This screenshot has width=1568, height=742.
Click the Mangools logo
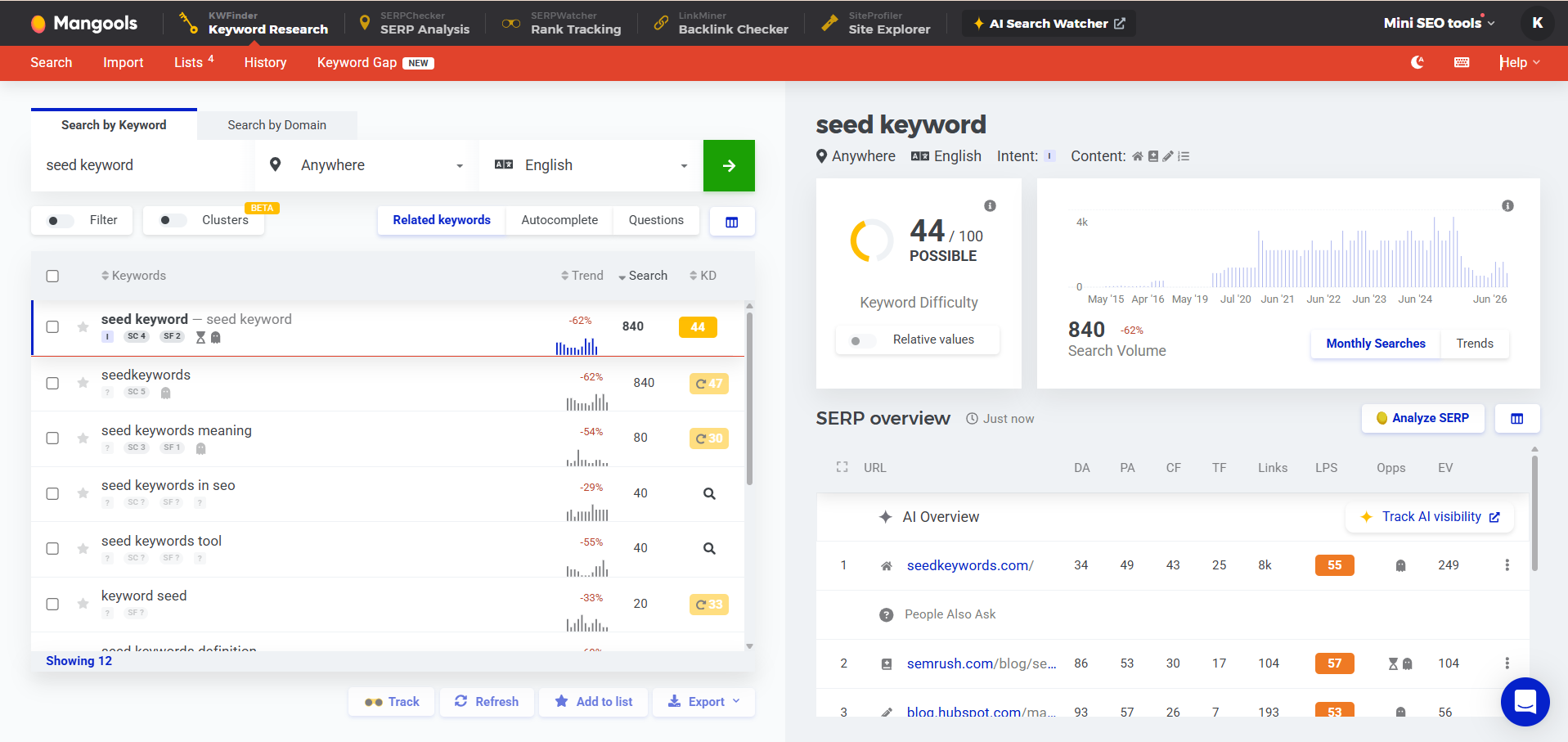tap(84, 23)
